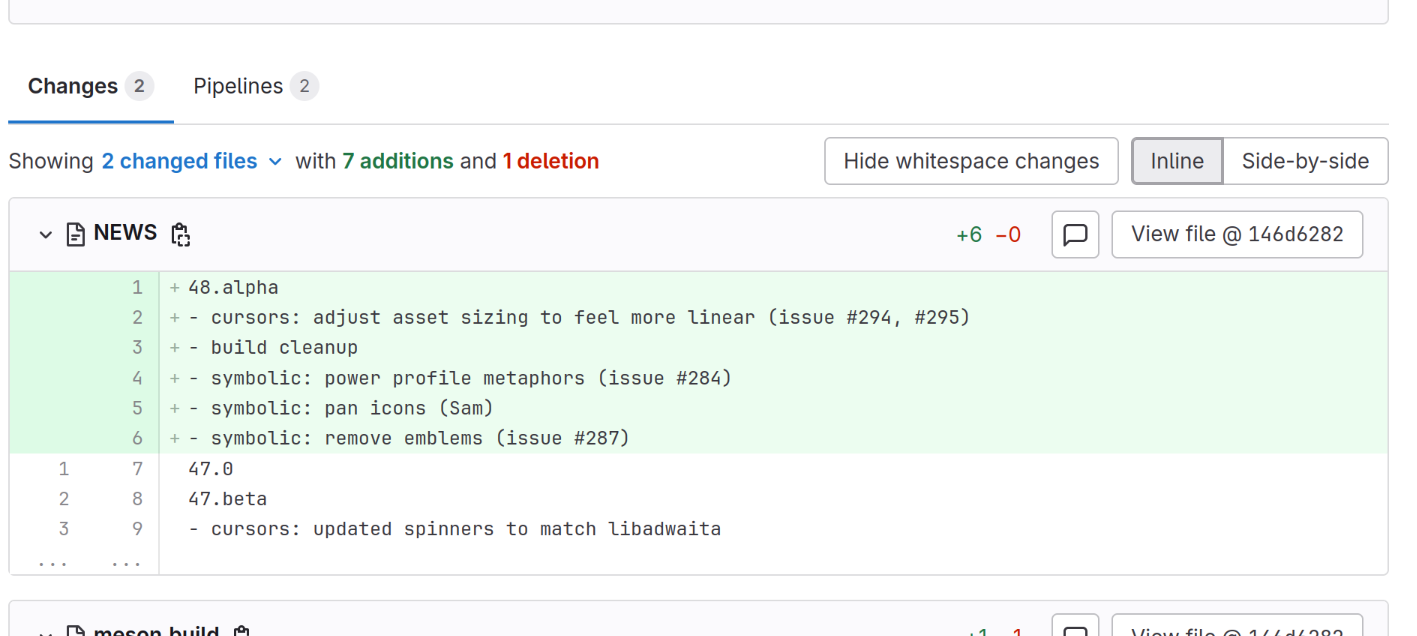The image size is (1417, 636).
Task: Click View file @ 146d6282 for NEWS
Action: pos(1237,234)
